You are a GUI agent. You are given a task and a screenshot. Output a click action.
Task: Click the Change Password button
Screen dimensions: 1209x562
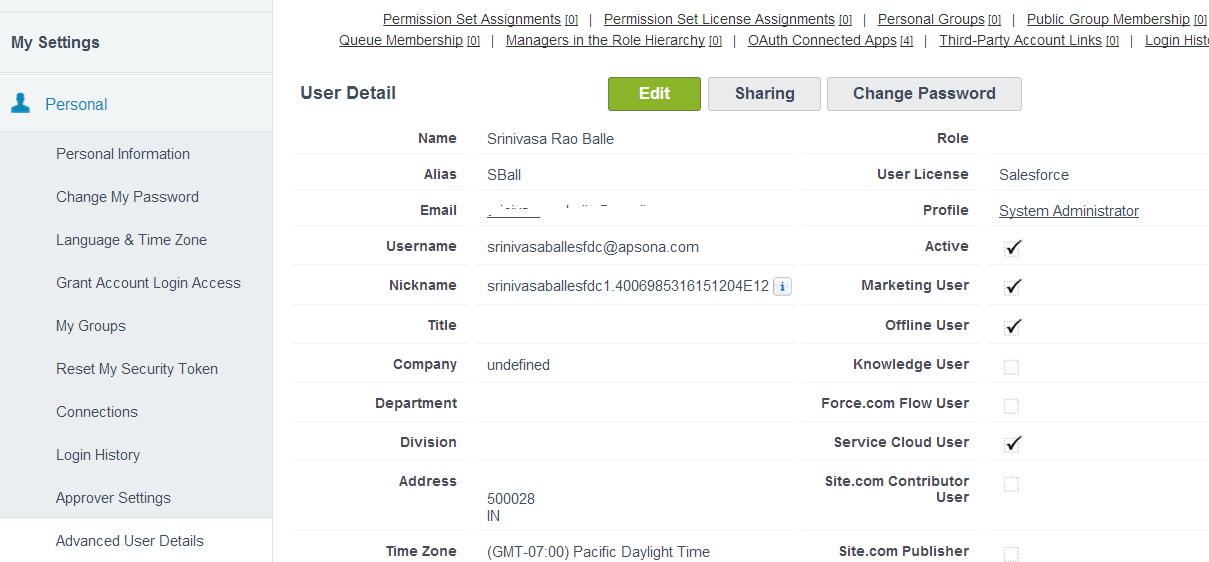coord(924,93)
